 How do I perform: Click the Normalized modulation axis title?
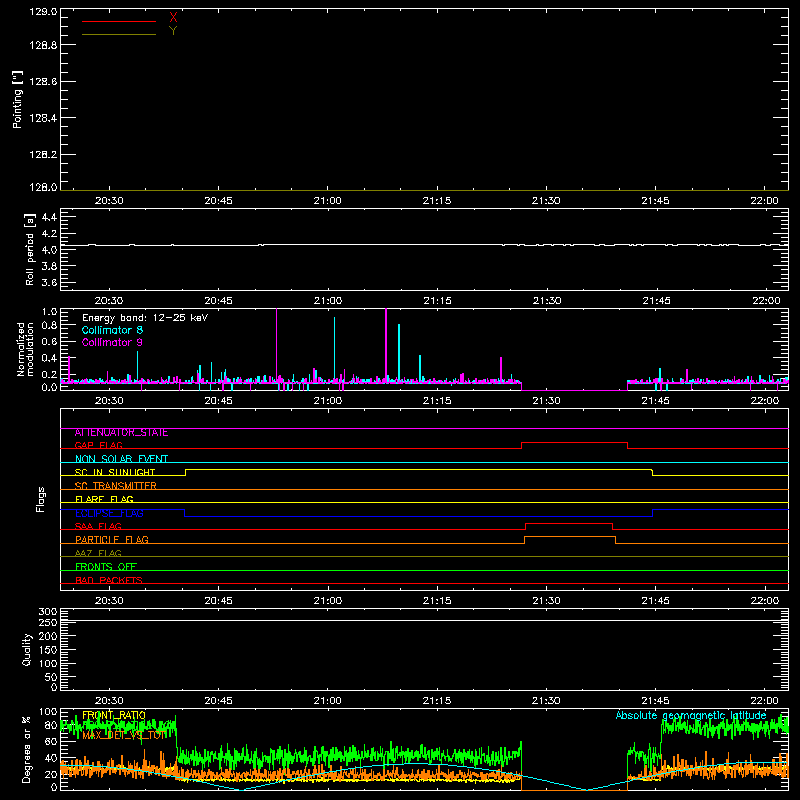pos(24,349)
